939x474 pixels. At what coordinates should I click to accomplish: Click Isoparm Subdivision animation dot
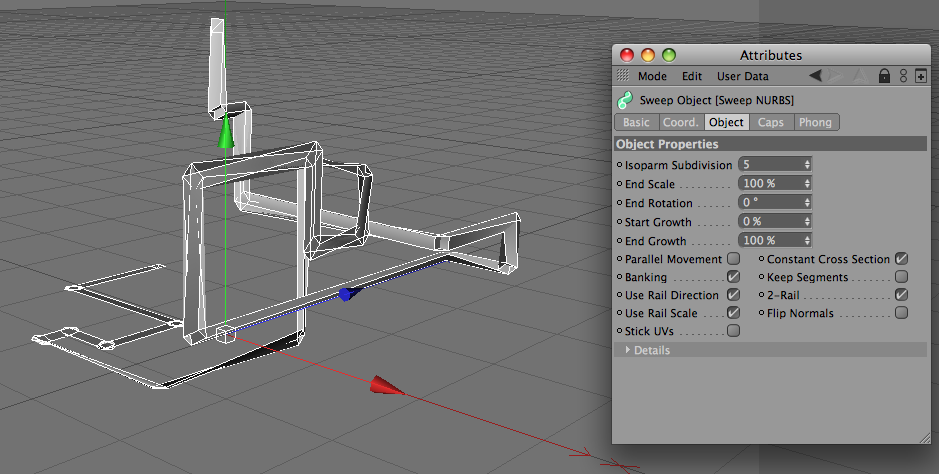click(620, 165)
